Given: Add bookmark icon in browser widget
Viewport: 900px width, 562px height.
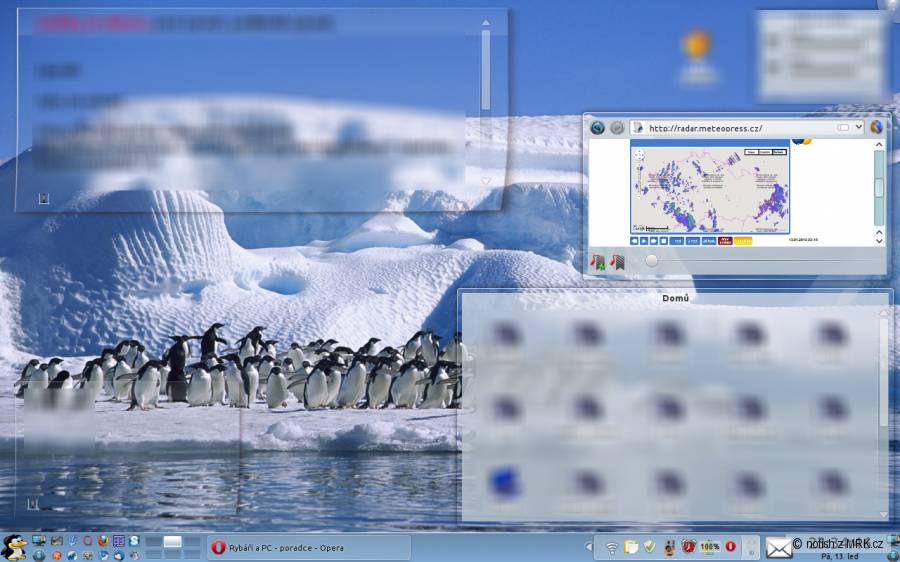Looking at the screenshot, I should coord(597,262).
